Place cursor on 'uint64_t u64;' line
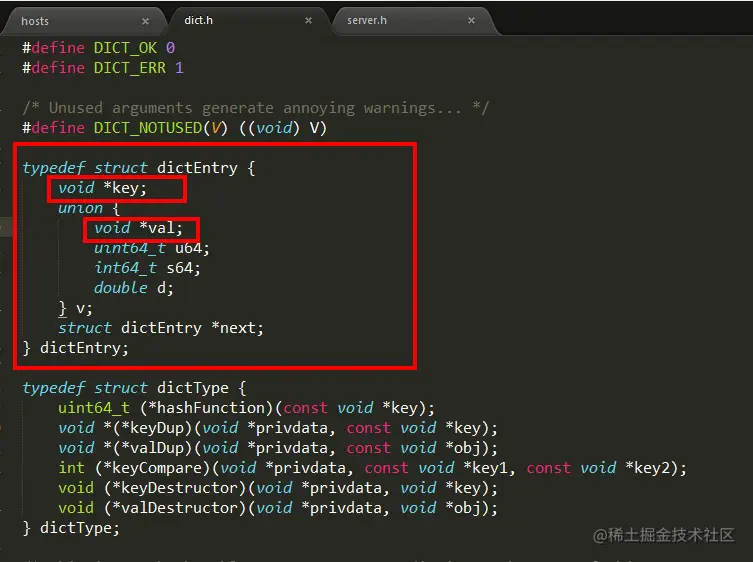This screenshot has width=753, height=562. click(152, 248)
